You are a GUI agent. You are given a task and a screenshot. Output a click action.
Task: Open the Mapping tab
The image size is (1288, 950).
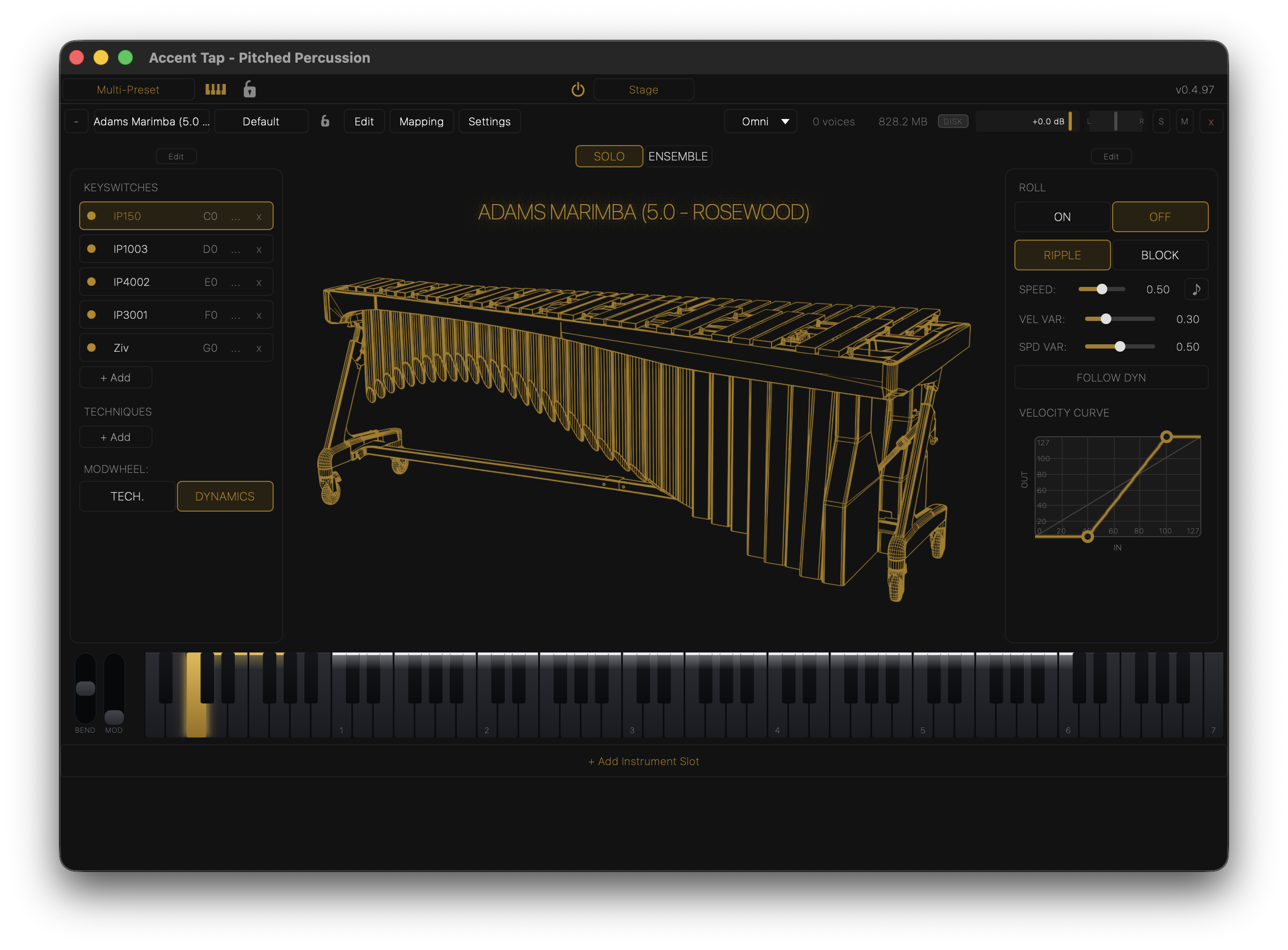421,121
